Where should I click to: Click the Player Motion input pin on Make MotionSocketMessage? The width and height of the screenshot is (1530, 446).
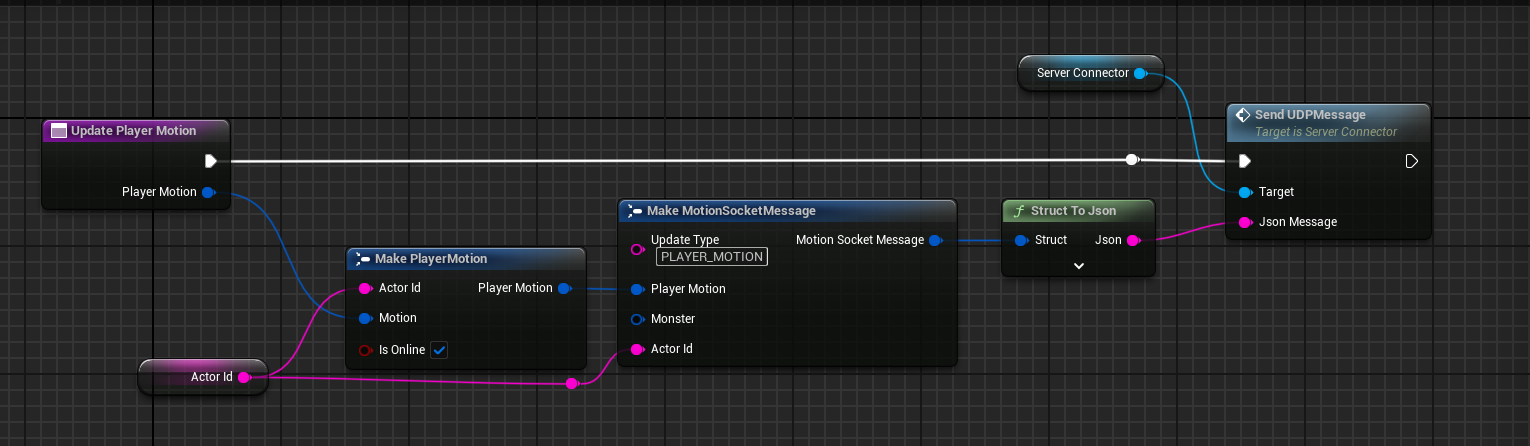[638, 289]
